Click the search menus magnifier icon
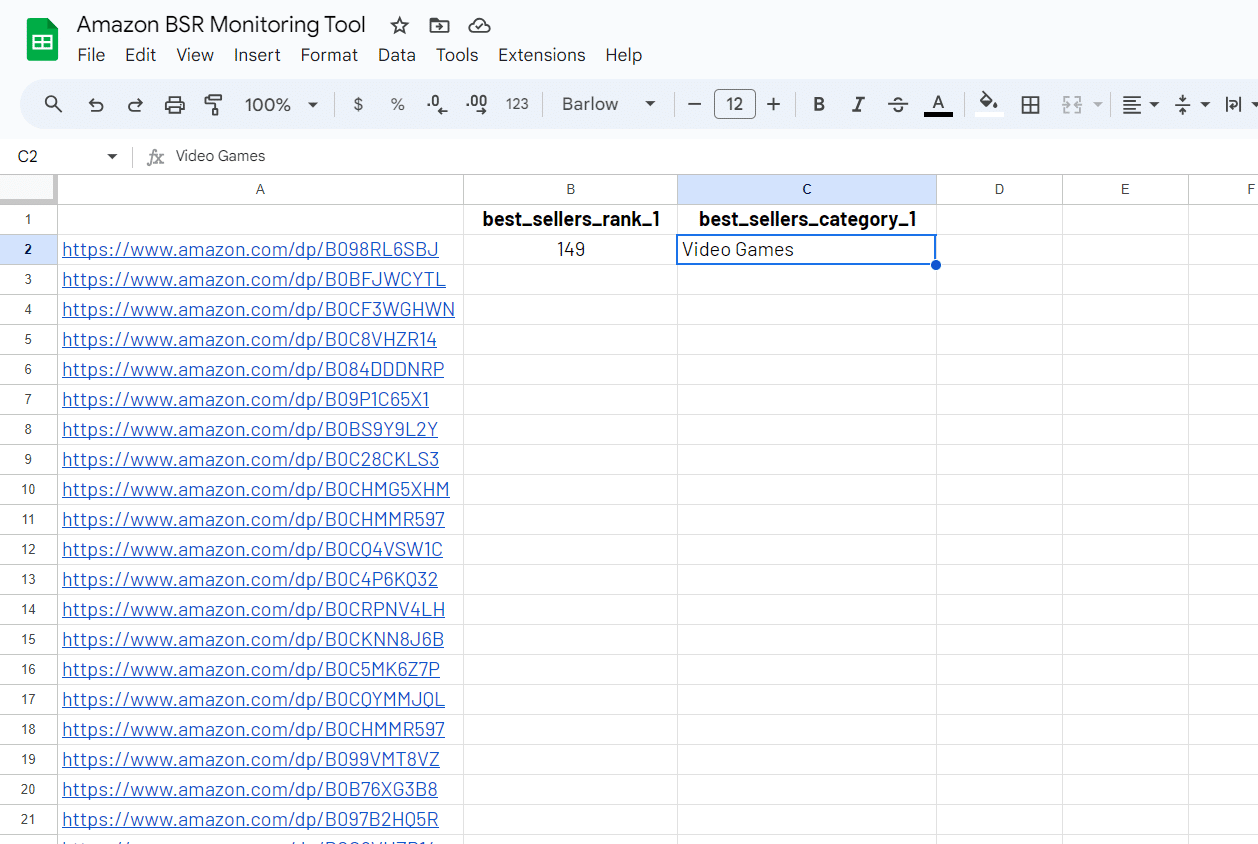The image size is (1258, 844). coord(54,105)
